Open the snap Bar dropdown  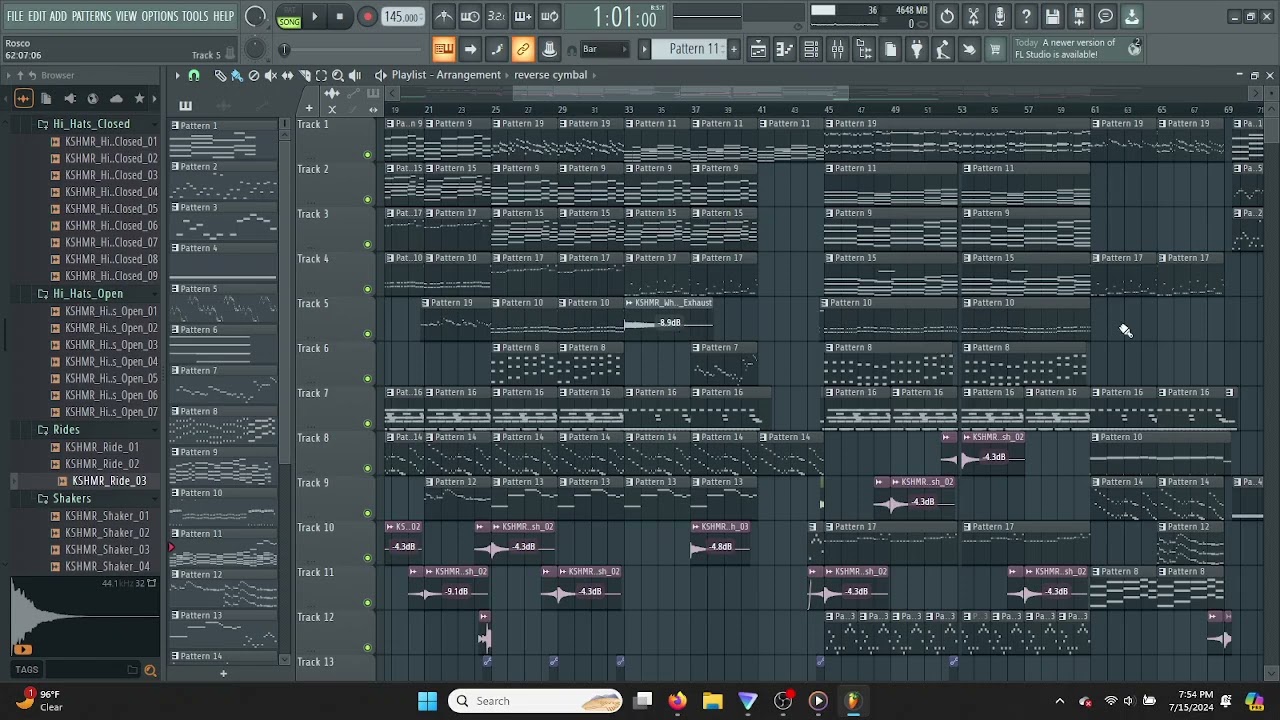[605, 49]
